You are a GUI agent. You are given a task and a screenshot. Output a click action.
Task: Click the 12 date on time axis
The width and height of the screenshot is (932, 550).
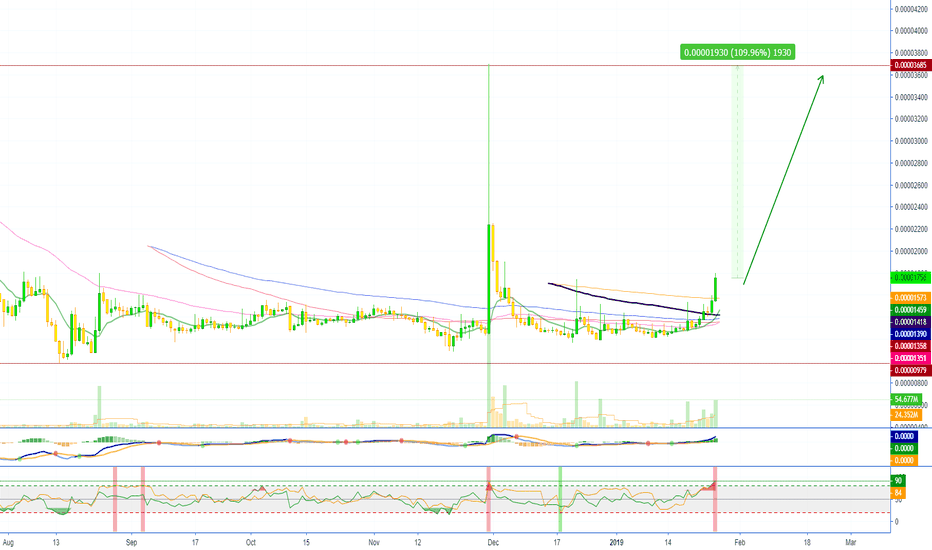(x=418, y=542)
